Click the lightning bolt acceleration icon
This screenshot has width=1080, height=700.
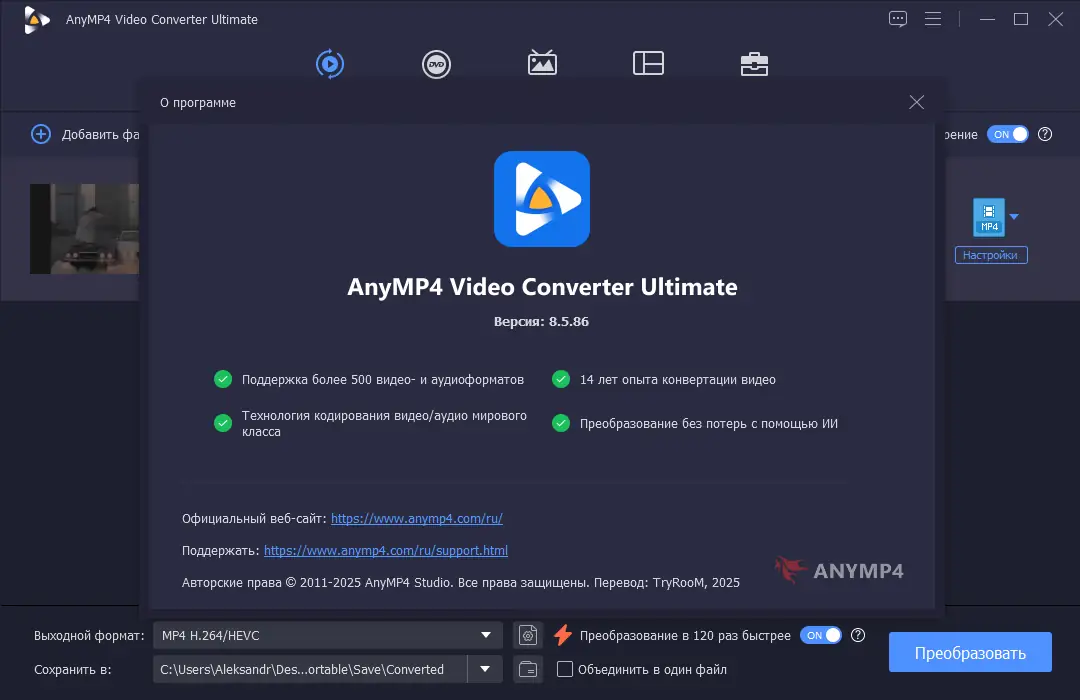[563, 635]
